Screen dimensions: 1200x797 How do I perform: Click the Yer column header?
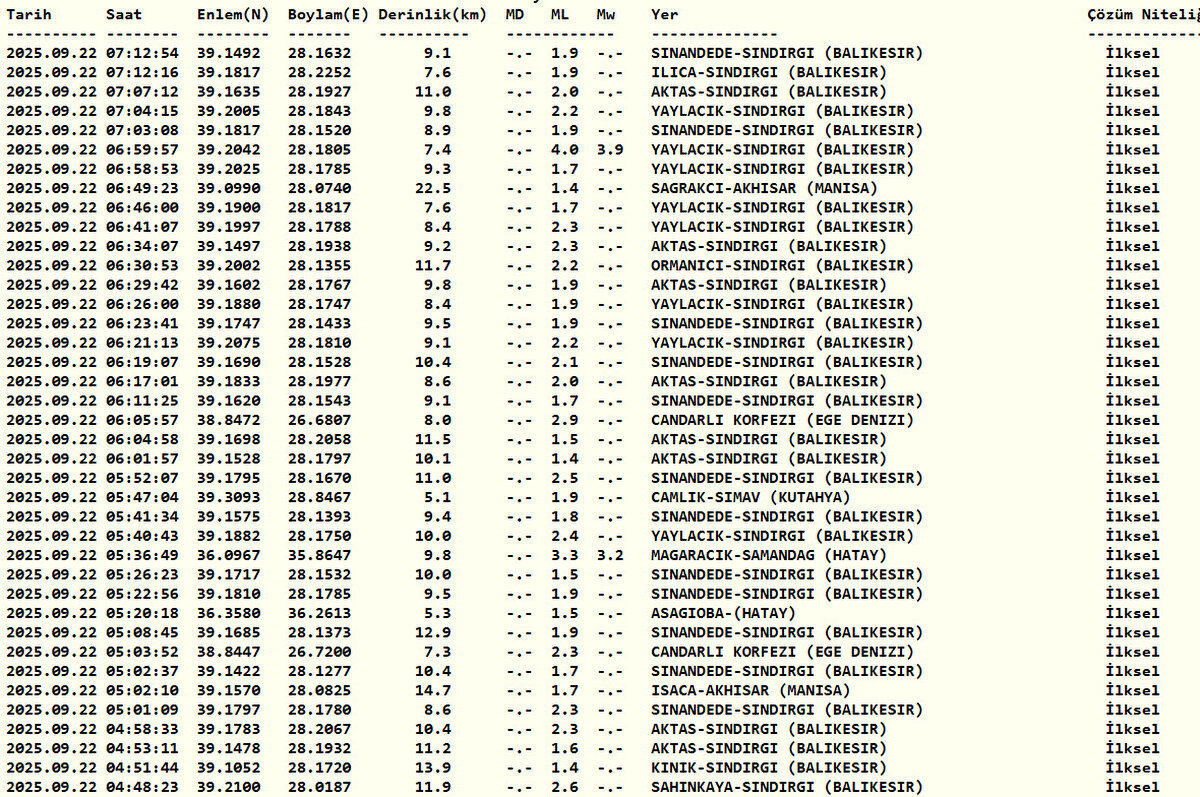tap(664, 15)
